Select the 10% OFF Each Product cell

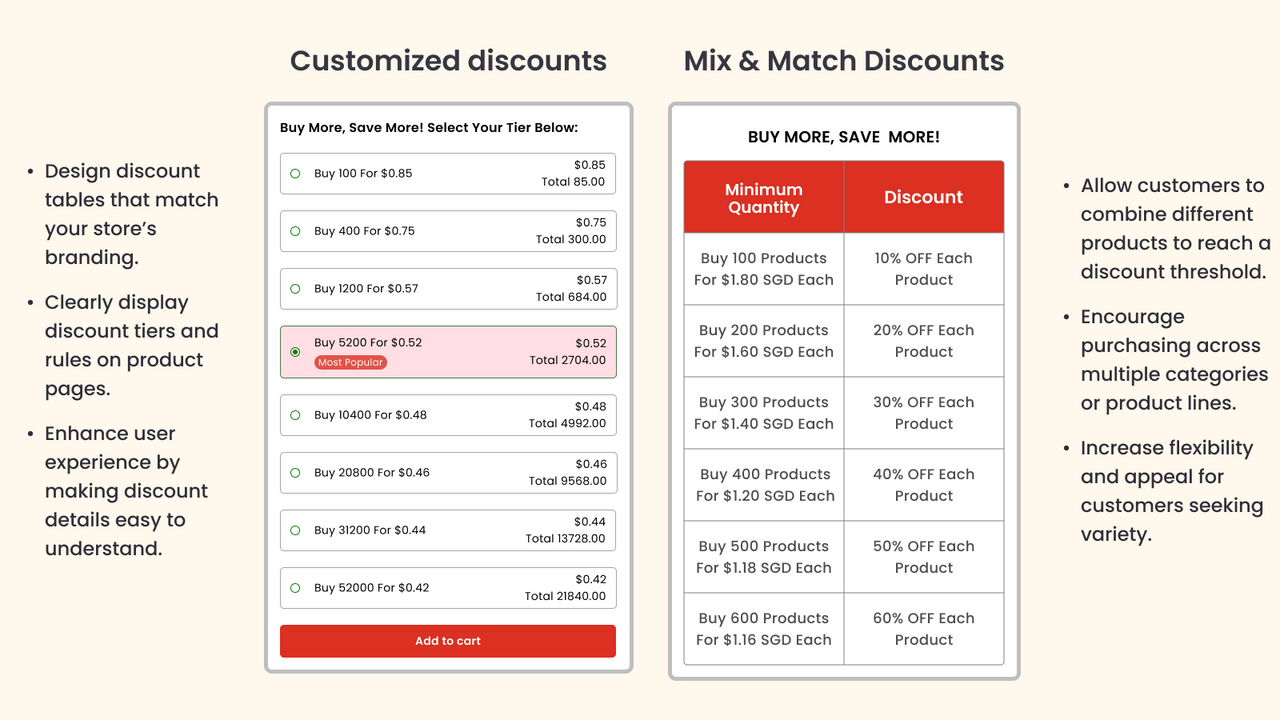[923, 268]
